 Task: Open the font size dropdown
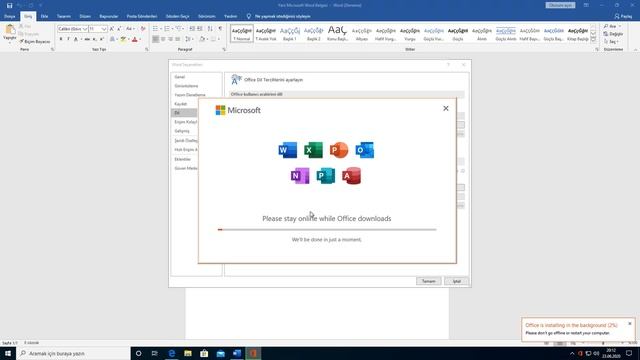[104, 29]
